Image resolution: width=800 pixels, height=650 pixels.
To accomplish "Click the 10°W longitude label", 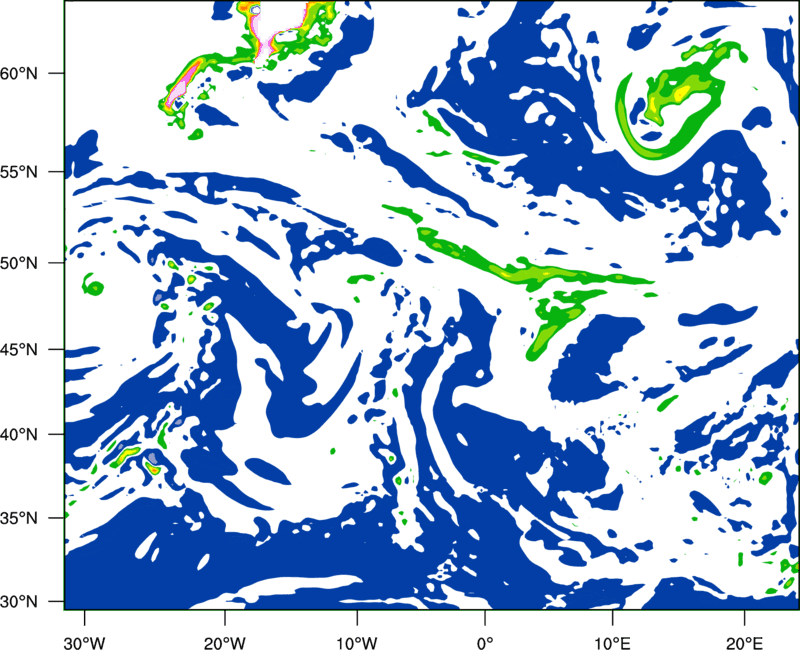I will [357, 642].
